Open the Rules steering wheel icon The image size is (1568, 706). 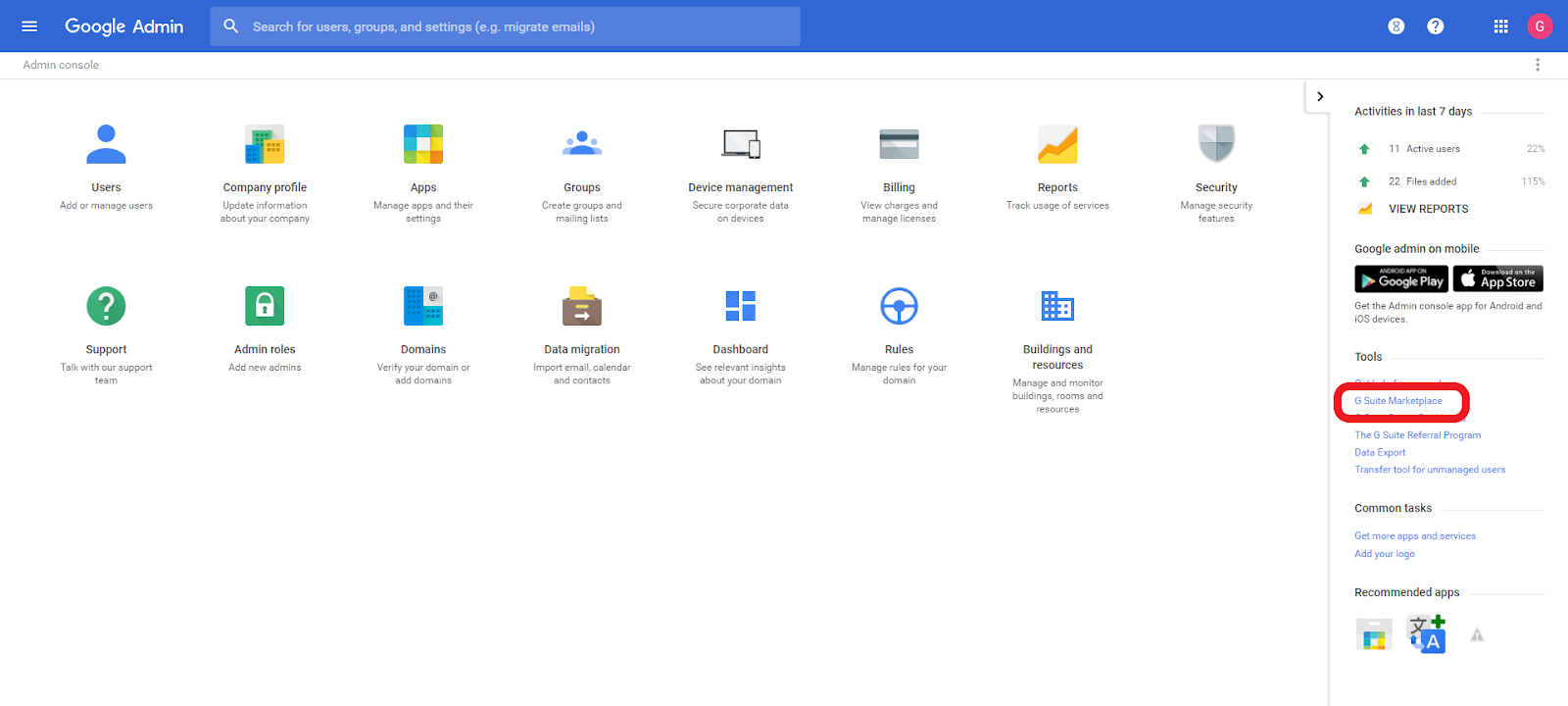pos(900,306)
